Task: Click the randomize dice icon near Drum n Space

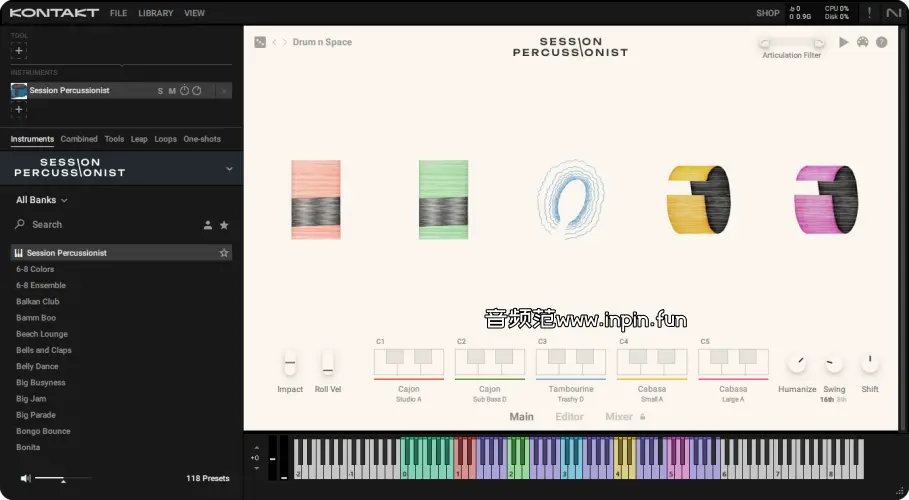Action: 260,42
